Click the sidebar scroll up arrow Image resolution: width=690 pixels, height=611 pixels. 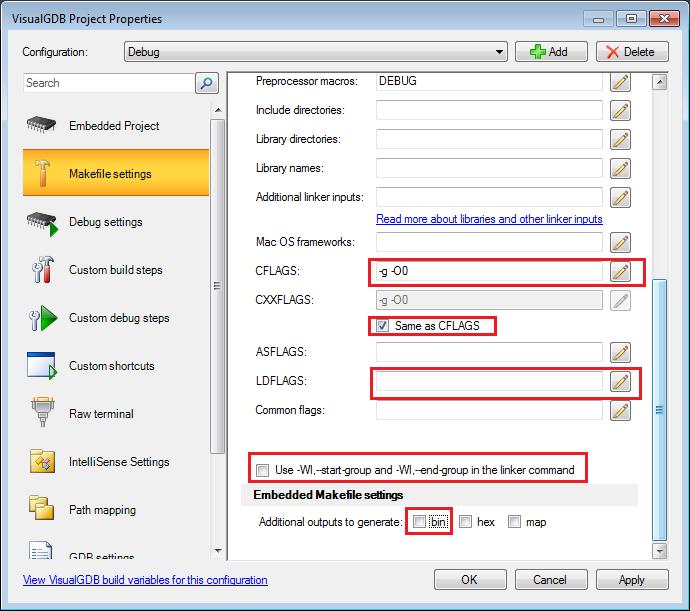click(218, 110)
